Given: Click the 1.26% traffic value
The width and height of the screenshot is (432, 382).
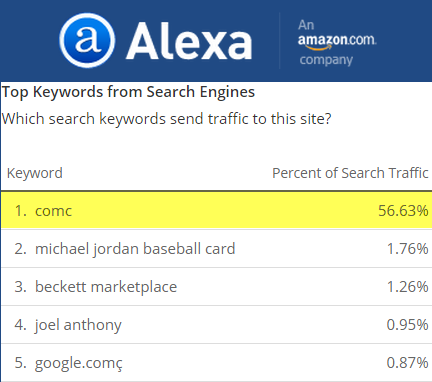Looking at the screenshot, I should pyautogui.click(x=407, y=287).
